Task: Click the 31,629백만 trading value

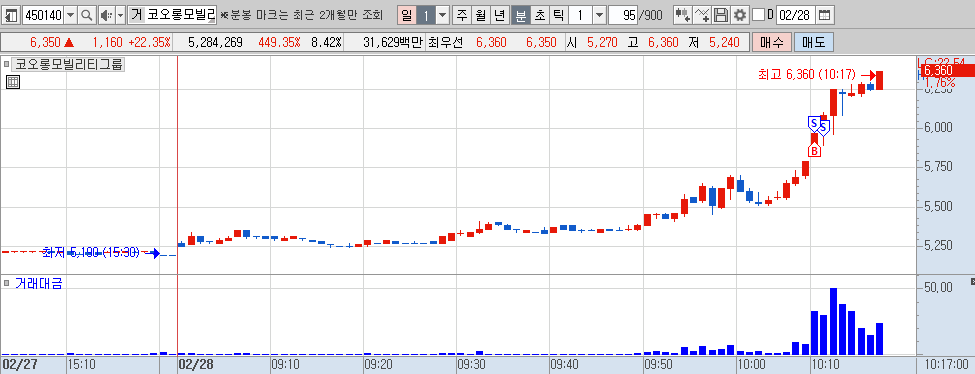Action: point(392,42)
